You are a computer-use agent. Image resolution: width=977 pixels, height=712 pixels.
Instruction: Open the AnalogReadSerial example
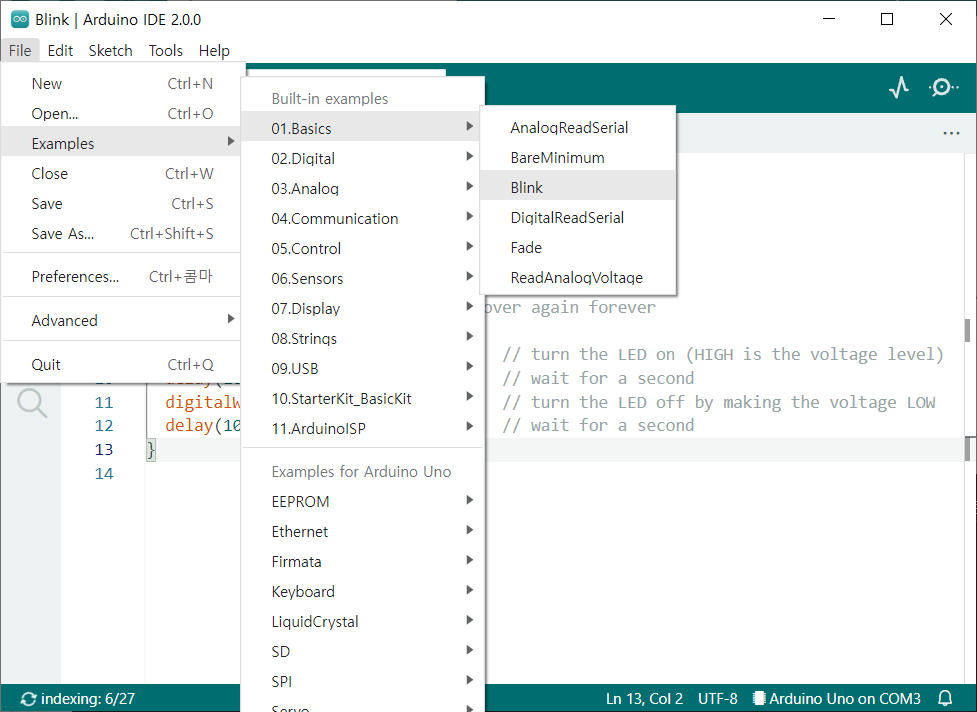578,128
